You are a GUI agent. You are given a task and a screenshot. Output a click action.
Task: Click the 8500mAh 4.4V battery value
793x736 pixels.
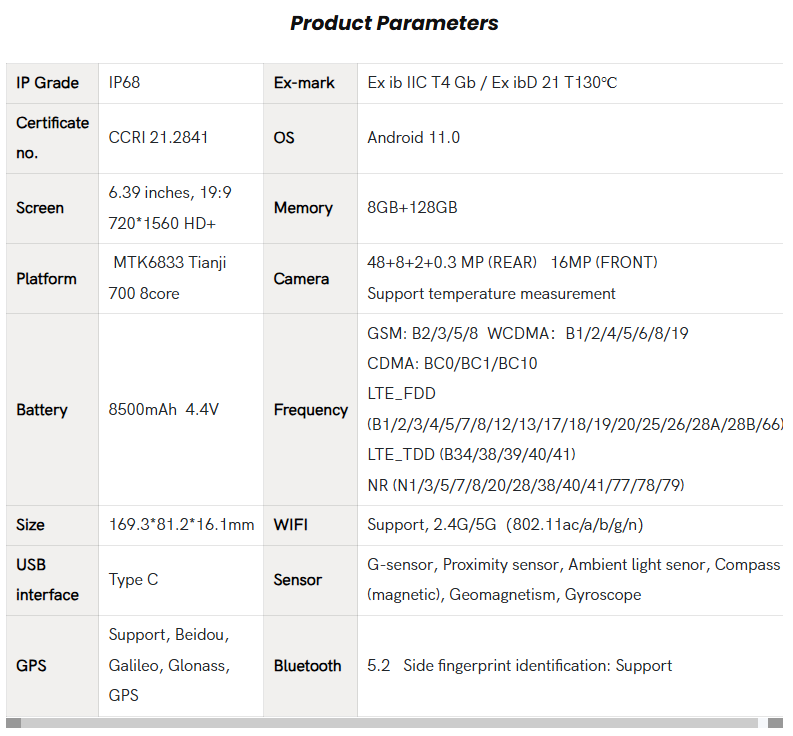163,410
